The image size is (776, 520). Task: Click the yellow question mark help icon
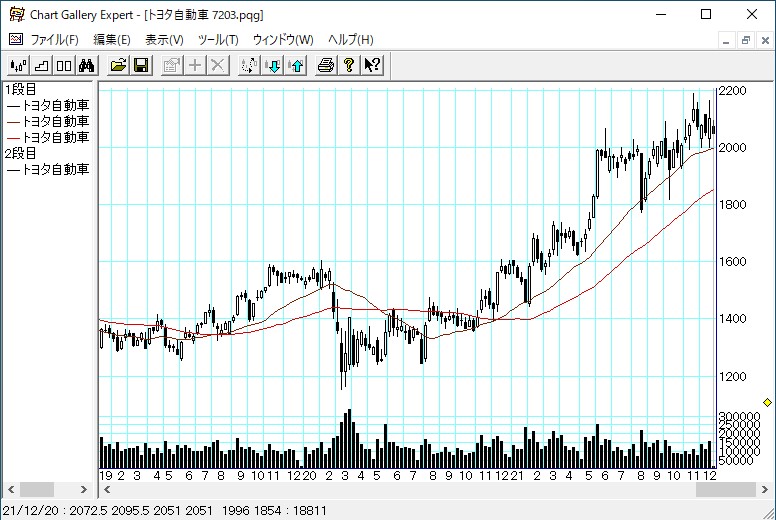pos(349,65)
